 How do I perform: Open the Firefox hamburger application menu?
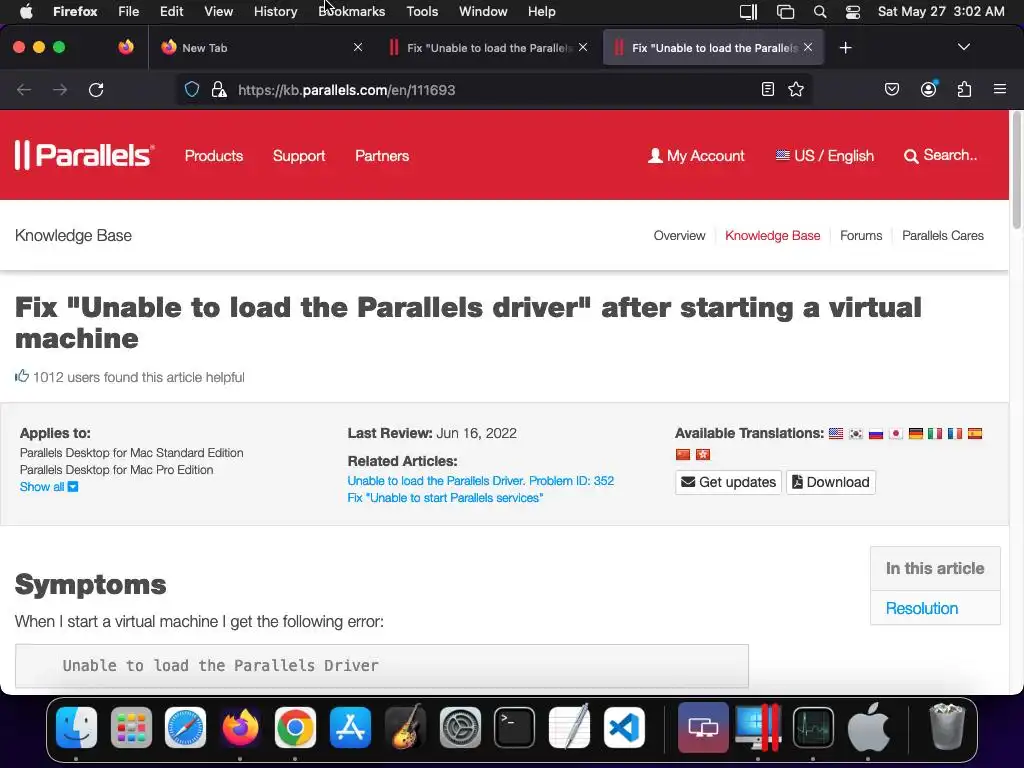1000,89
